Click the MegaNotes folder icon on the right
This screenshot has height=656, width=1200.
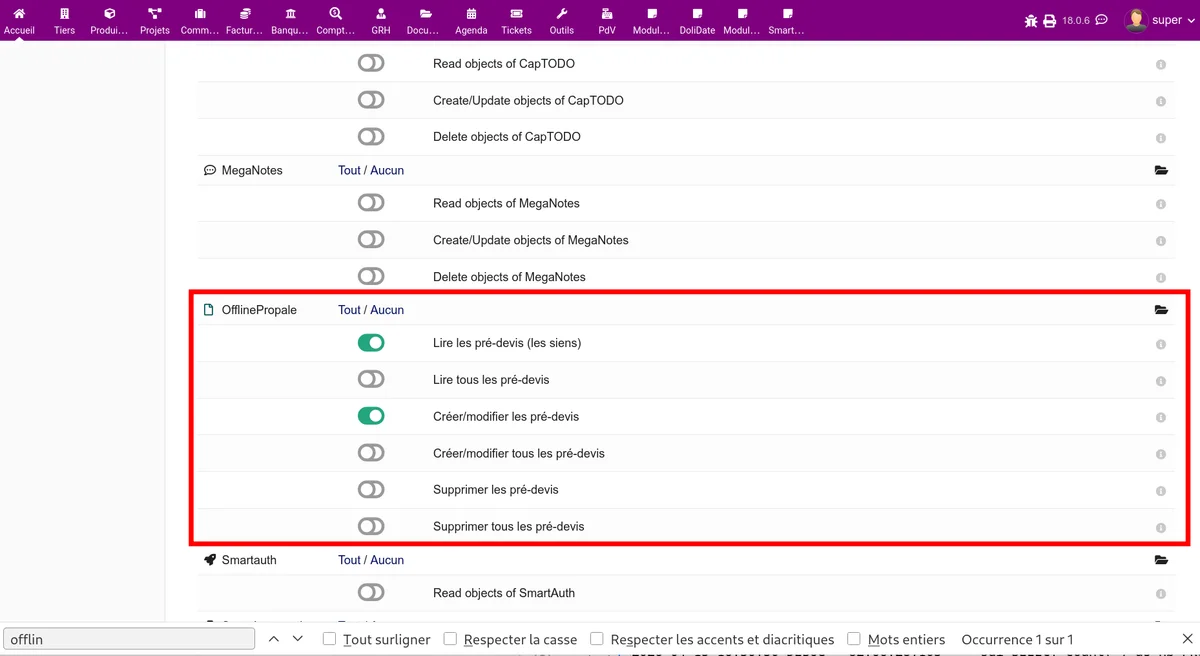(1161, 171)
